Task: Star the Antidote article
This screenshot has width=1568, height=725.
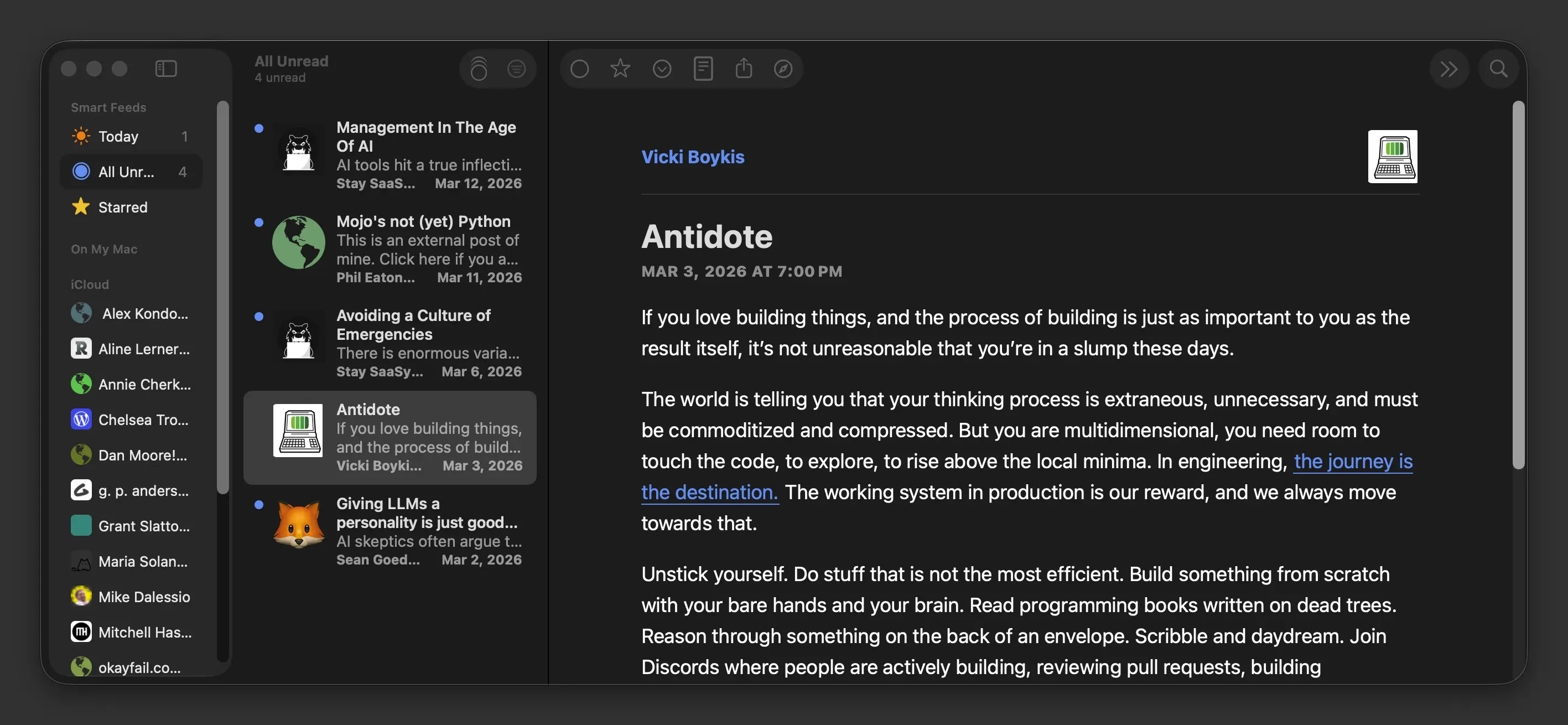Action: coord(620,68)
